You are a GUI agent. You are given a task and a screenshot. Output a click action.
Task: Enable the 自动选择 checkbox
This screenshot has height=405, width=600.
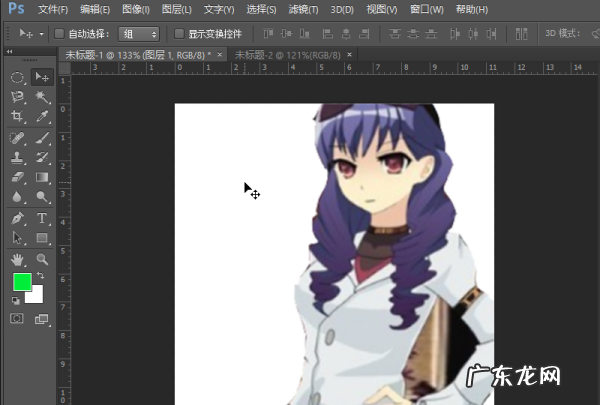(59, 33)
